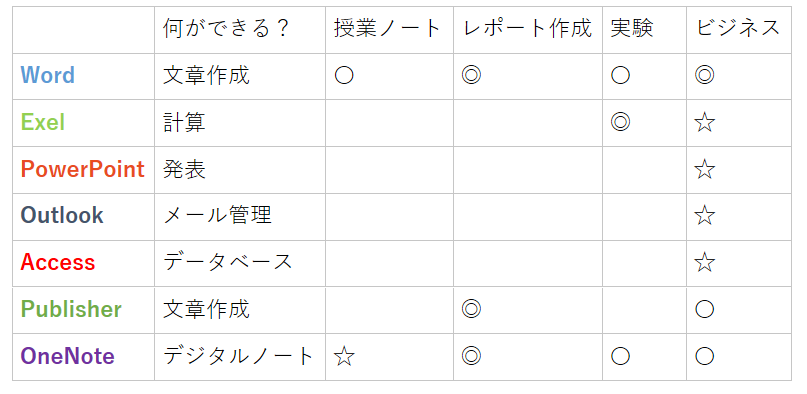The height and width of the screenshot is (394, 807).
Task: Click the 何ができる？ column header
Action: [227, 29]
